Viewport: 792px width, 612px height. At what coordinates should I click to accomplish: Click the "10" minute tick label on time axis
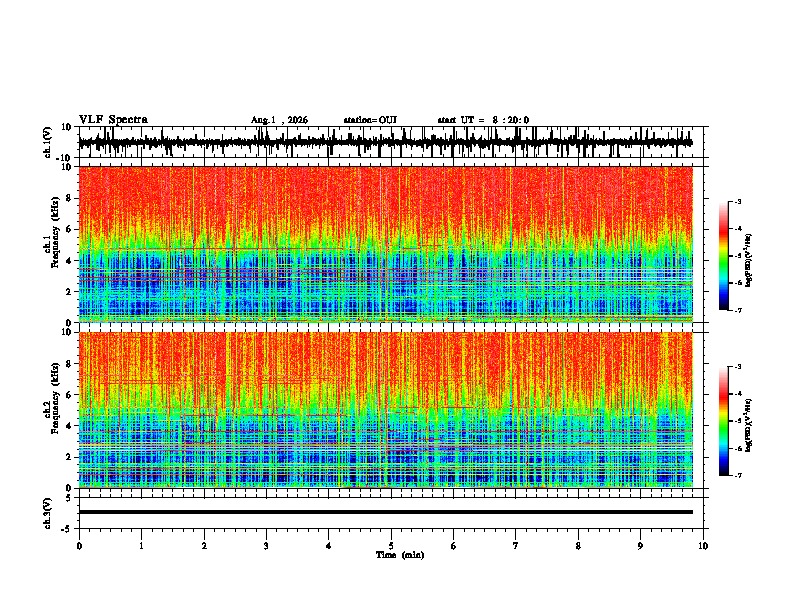[x=703, y=546]
